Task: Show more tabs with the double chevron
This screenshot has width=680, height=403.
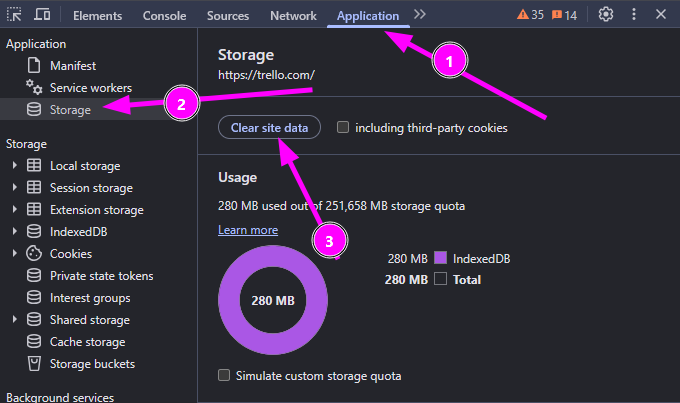Action: coord(419,14)
